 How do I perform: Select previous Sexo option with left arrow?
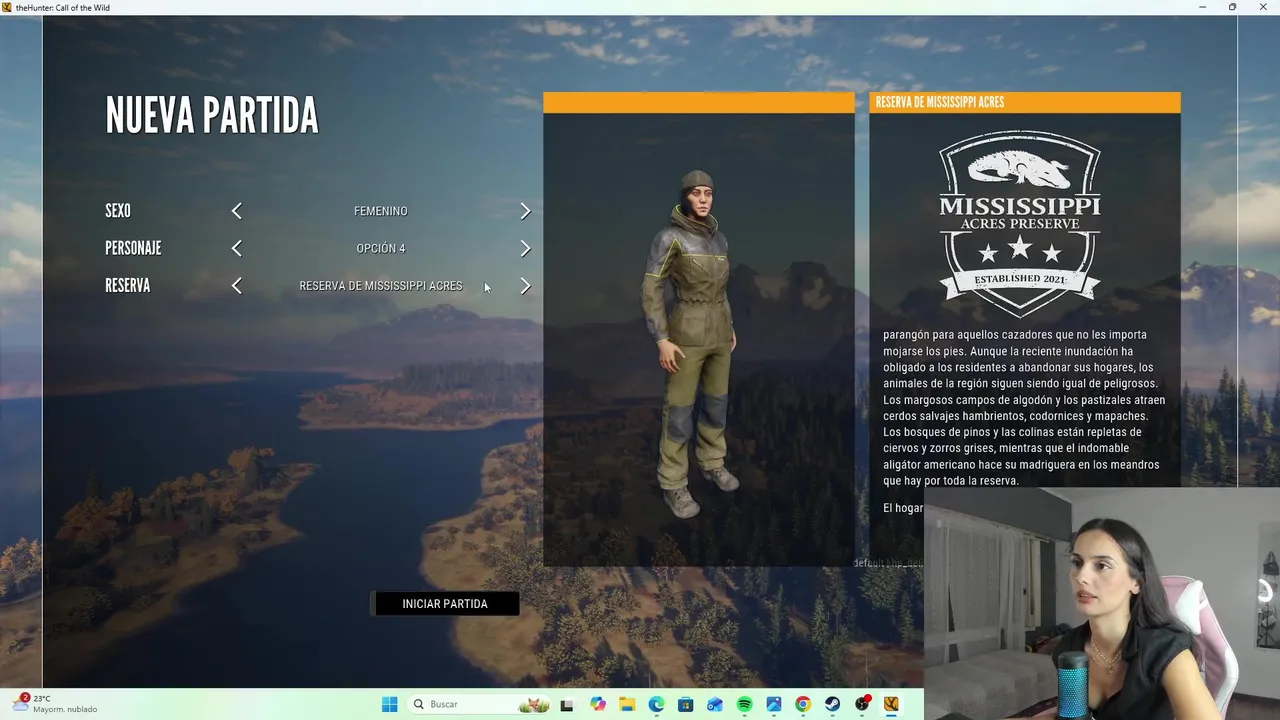coord(236,211)
